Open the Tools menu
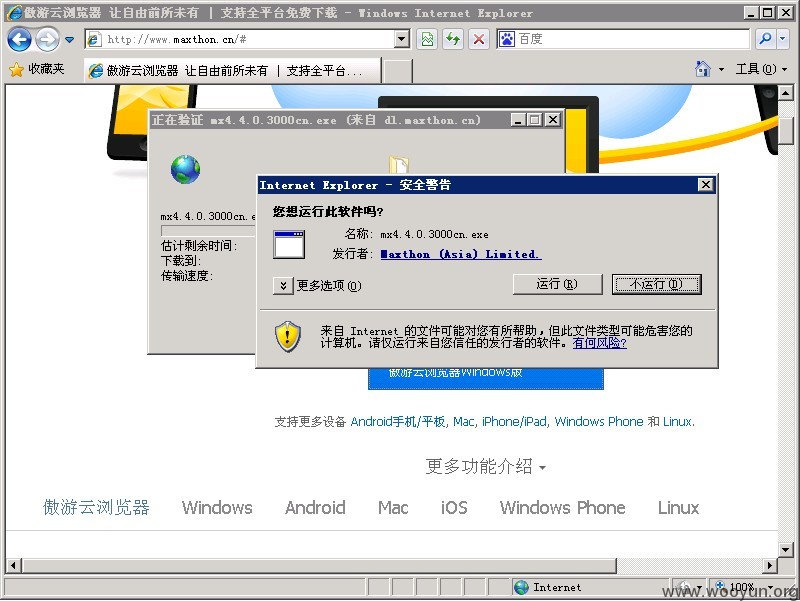This screenshot has height=601, width=800. coord(761,69)
